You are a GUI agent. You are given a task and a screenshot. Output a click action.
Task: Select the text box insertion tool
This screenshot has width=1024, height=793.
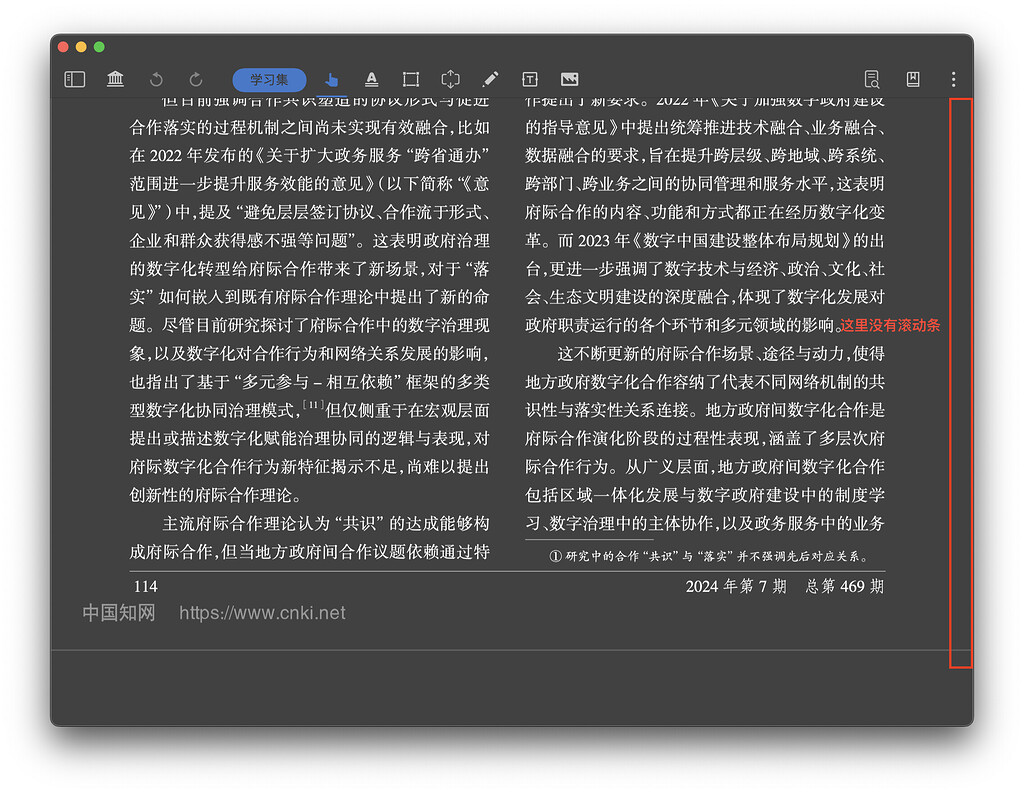point(529,79)
